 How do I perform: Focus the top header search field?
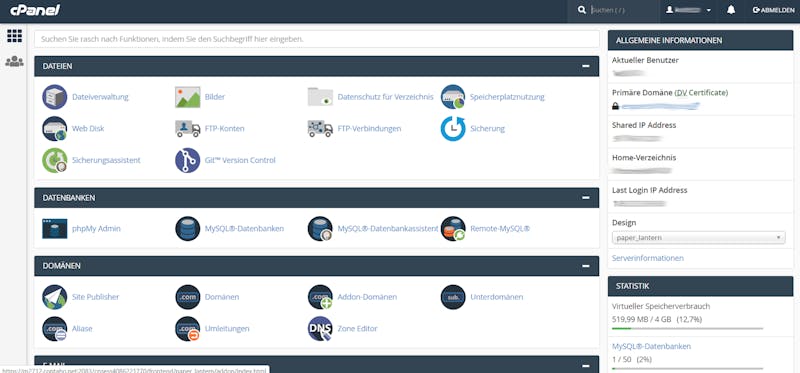pos(622,10)
